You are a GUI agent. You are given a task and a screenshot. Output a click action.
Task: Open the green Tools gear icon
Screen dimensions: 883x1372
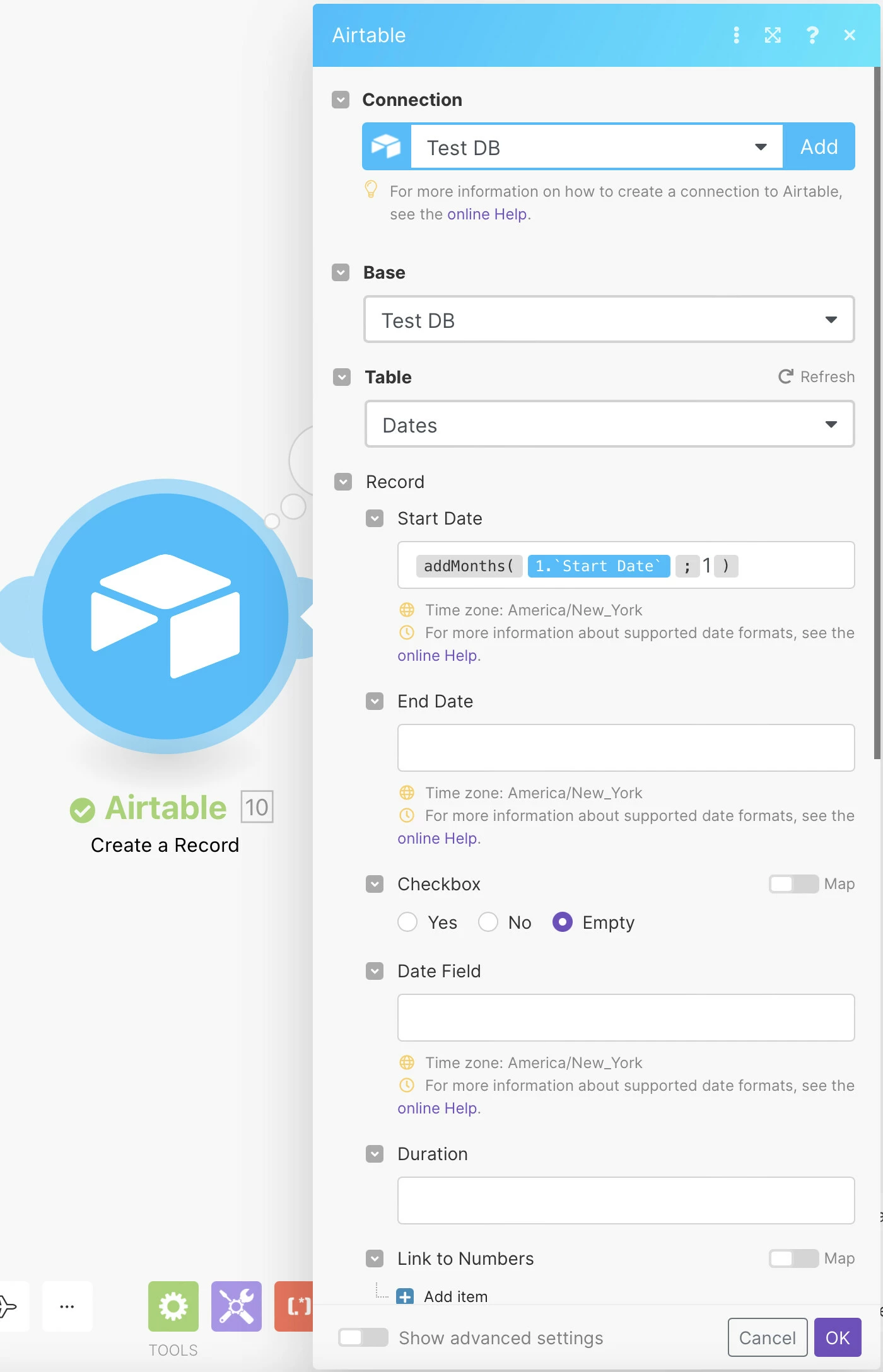pos(173,1306)
